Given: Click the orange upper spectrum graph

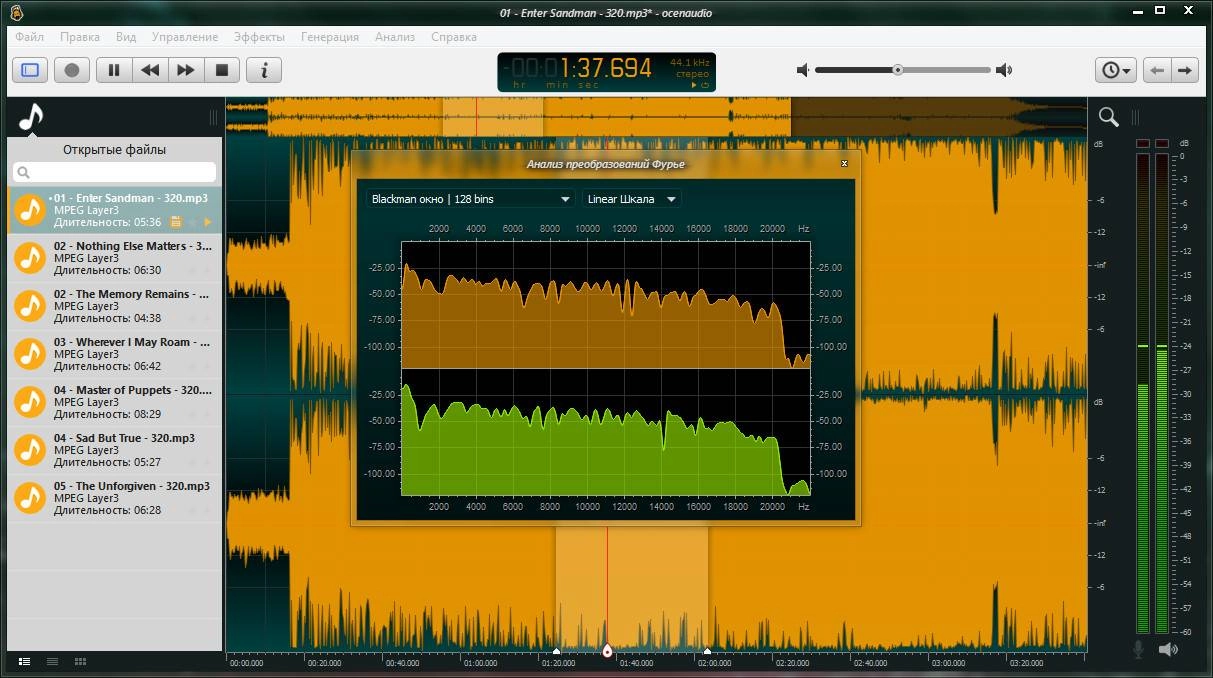Looking at the screenshot, I should [x=606, y=304].
